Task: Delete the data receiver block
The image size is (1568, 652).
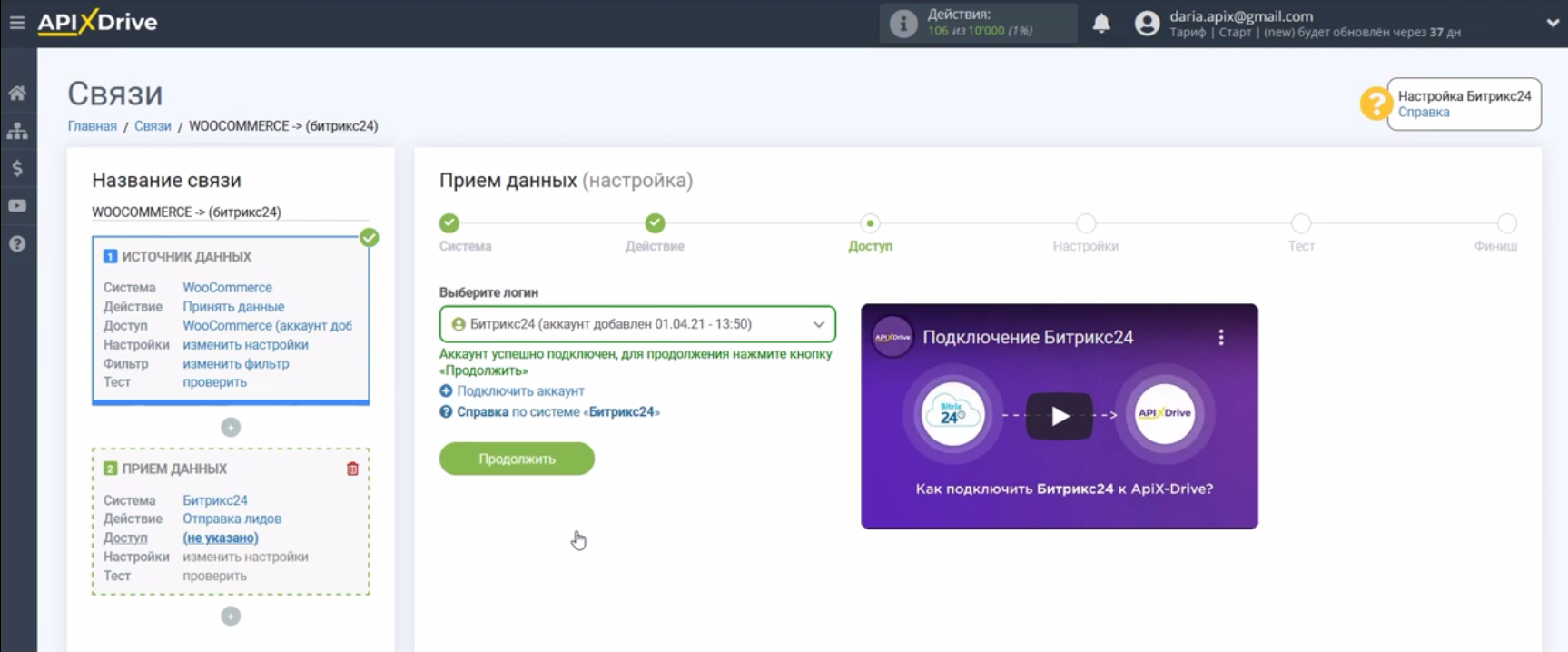Action: [352, 469]
